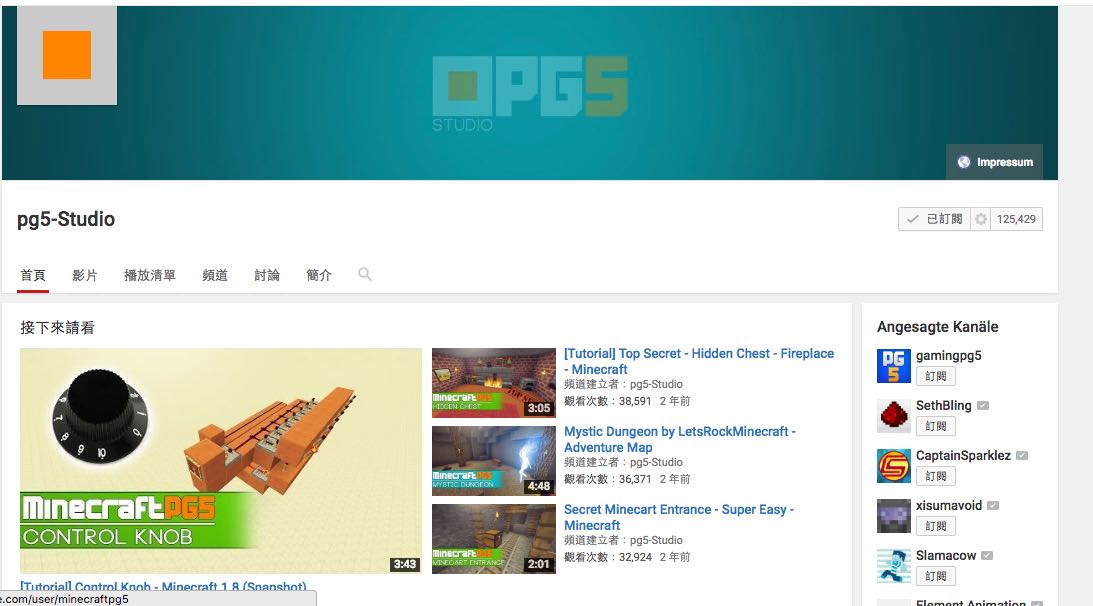Click the Angesagte Kanäle heading

[938, 326]
